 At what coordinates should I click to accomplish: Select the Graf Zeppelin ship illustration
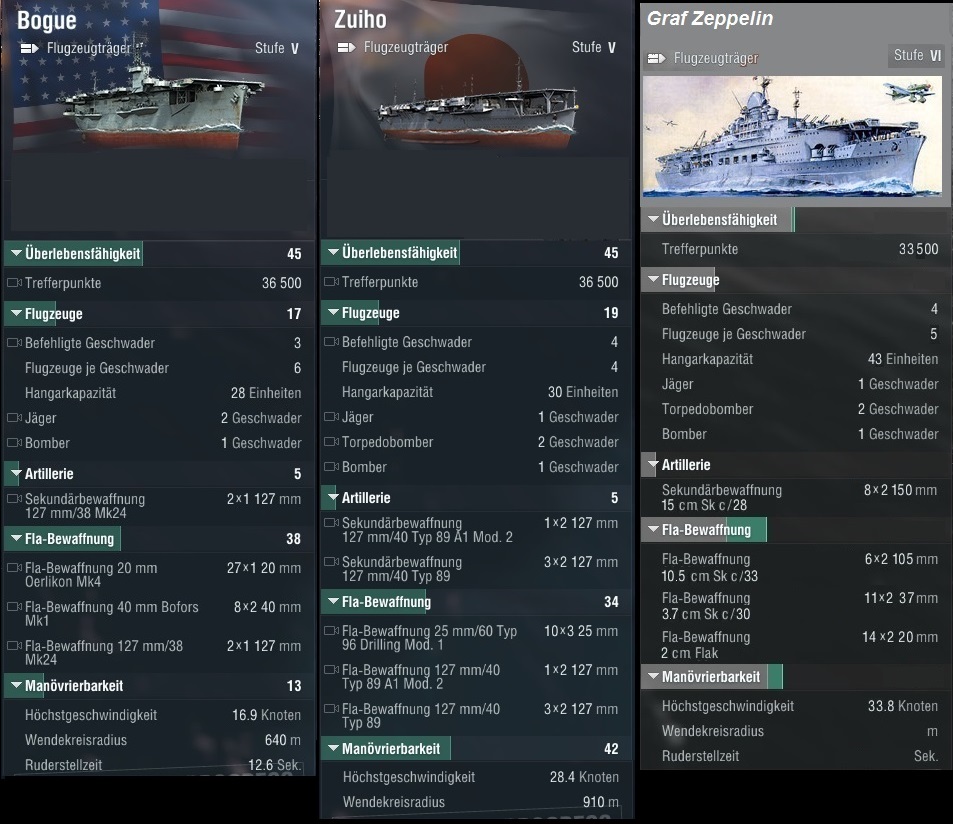[x=791, y=136]
